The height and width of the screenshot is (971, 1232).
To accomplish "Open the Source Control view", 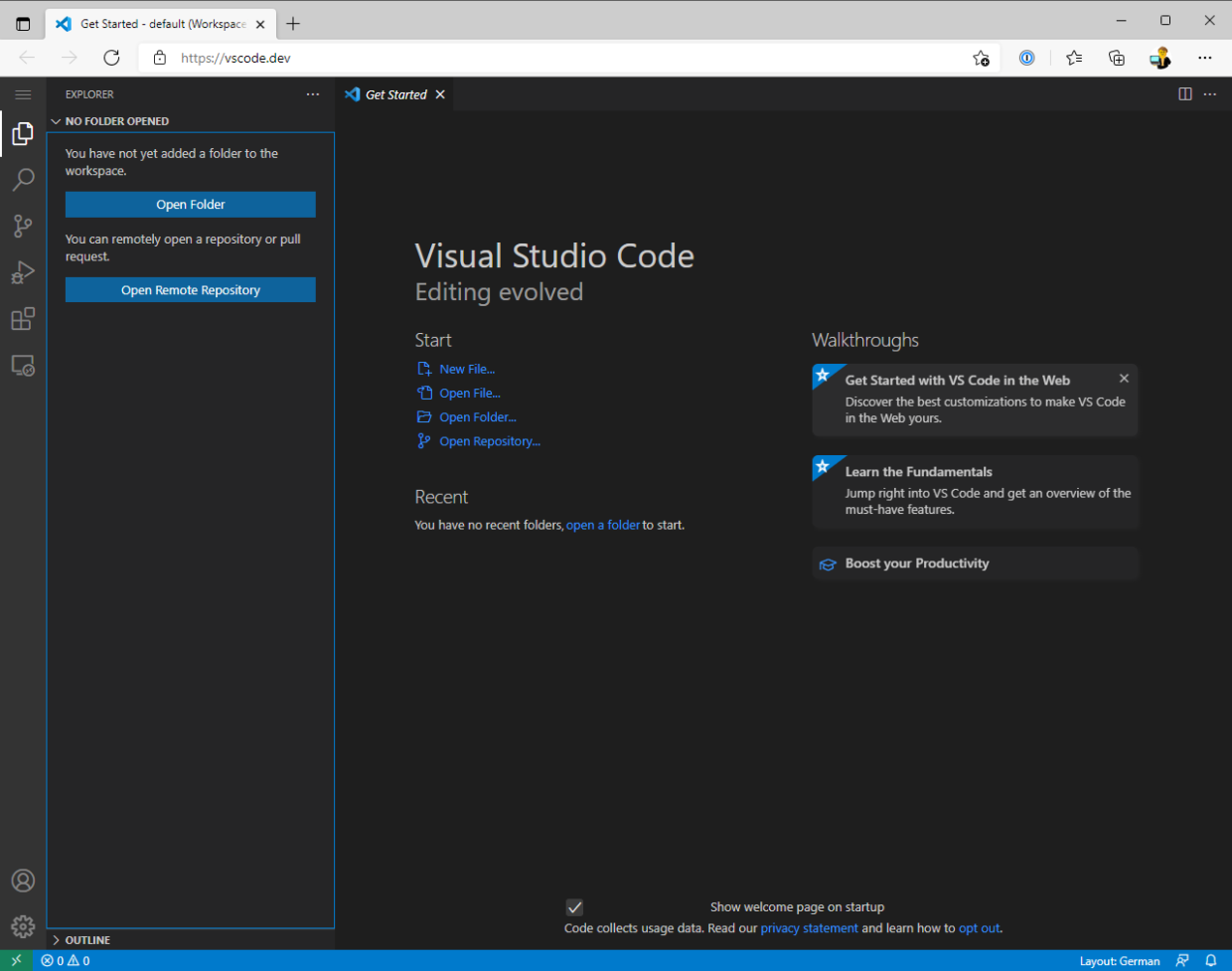I will (x=22, y=226).
